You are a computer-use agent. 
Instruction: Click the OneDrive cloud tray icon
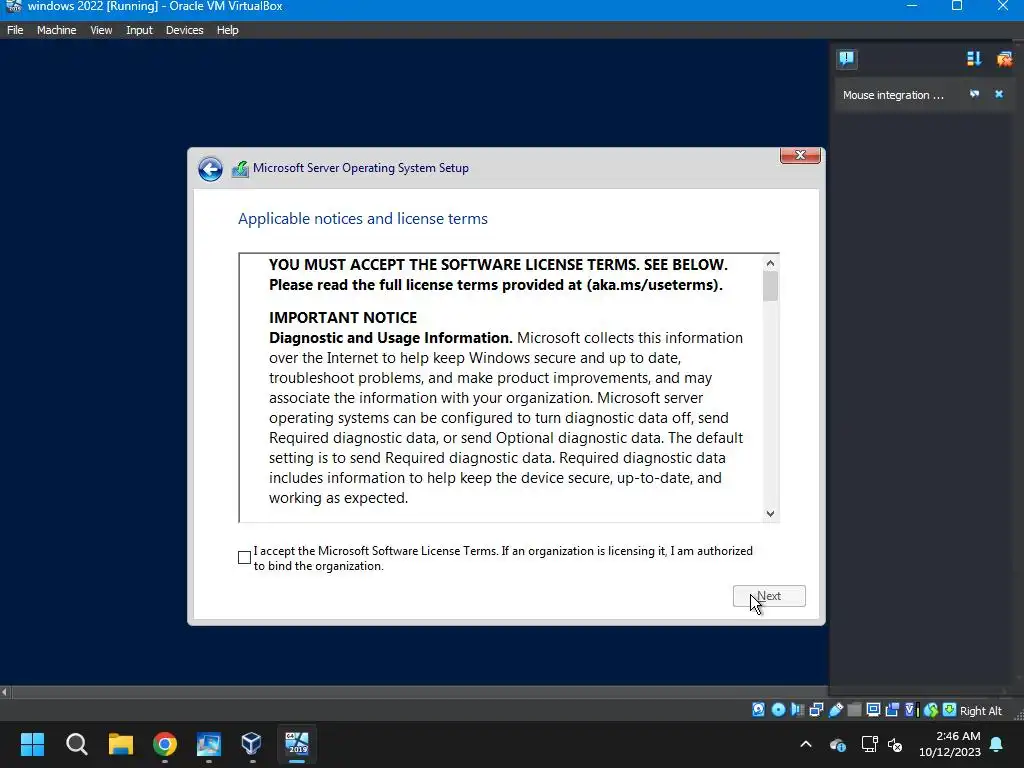[x=837, y=744]
